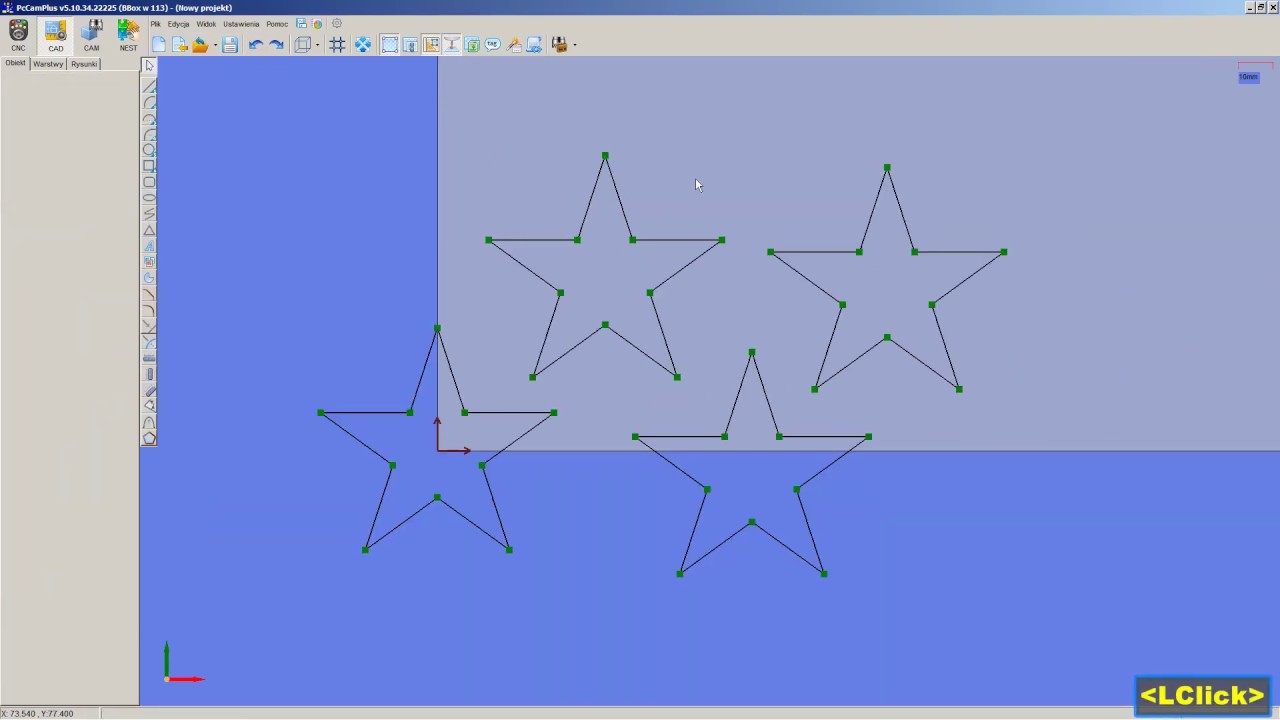Select the circle drawing tool
Image resolution: width=1280 pixels, height=720 pixels.
pyautogui.click(x=149, y=150)
